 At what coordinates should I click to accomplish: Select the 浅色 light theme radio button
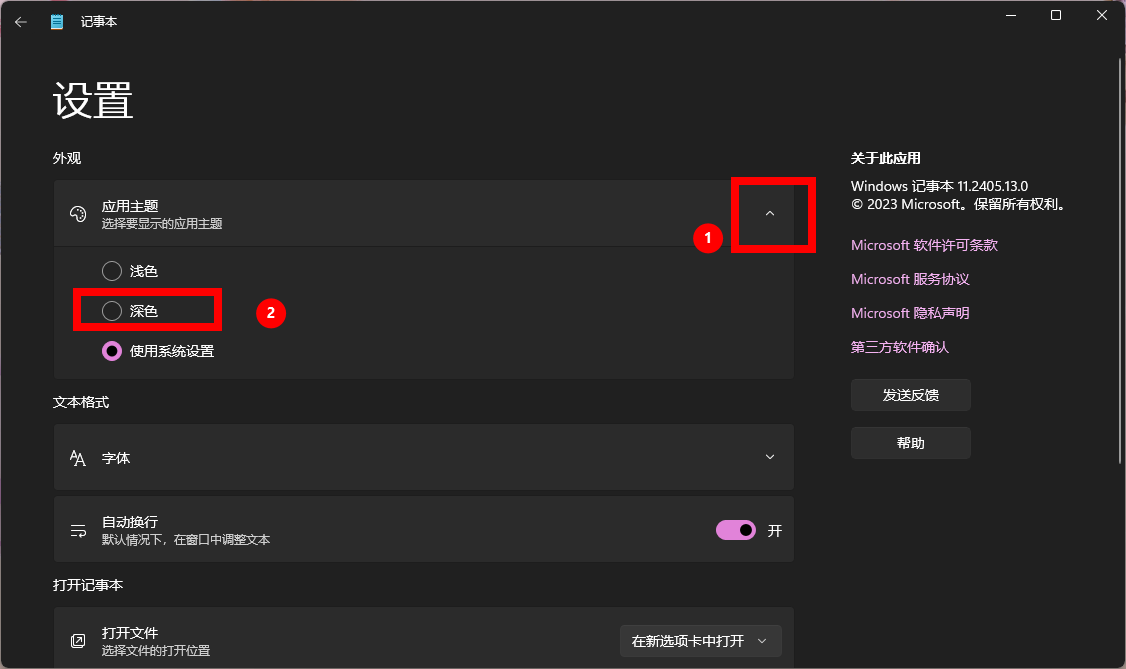(112, 271)
